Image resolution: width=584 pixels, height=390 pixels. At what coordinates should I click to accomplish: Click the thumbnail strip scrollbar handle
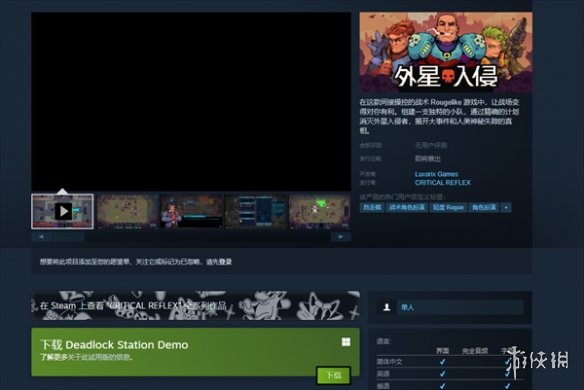coord(68,237)
